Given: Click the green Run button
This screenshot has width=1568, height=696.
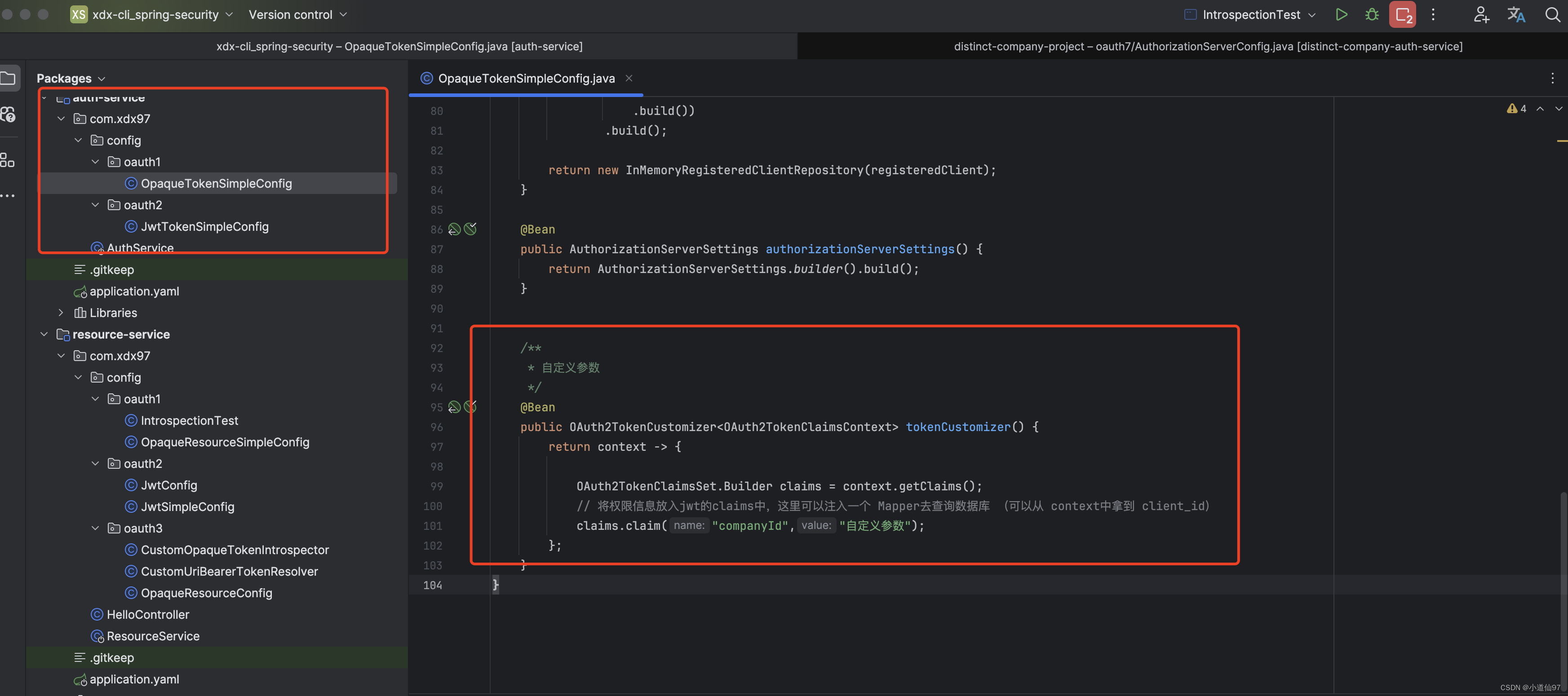Looking at the screenshot, I should [x=1341, y=15].
